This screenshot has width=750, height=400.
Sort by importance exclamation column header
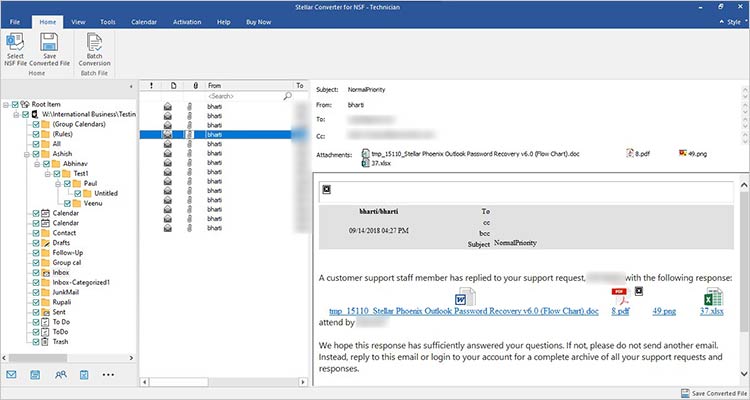[x=151, y=86]
